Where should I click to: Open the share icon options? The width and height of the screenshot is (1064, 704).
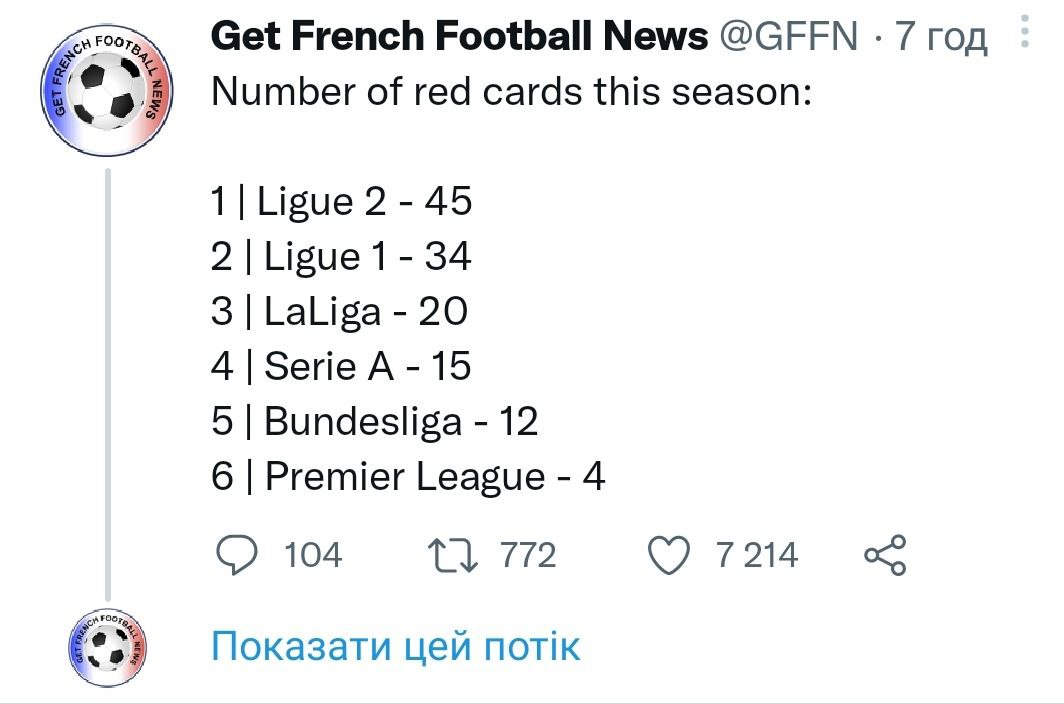885,555
